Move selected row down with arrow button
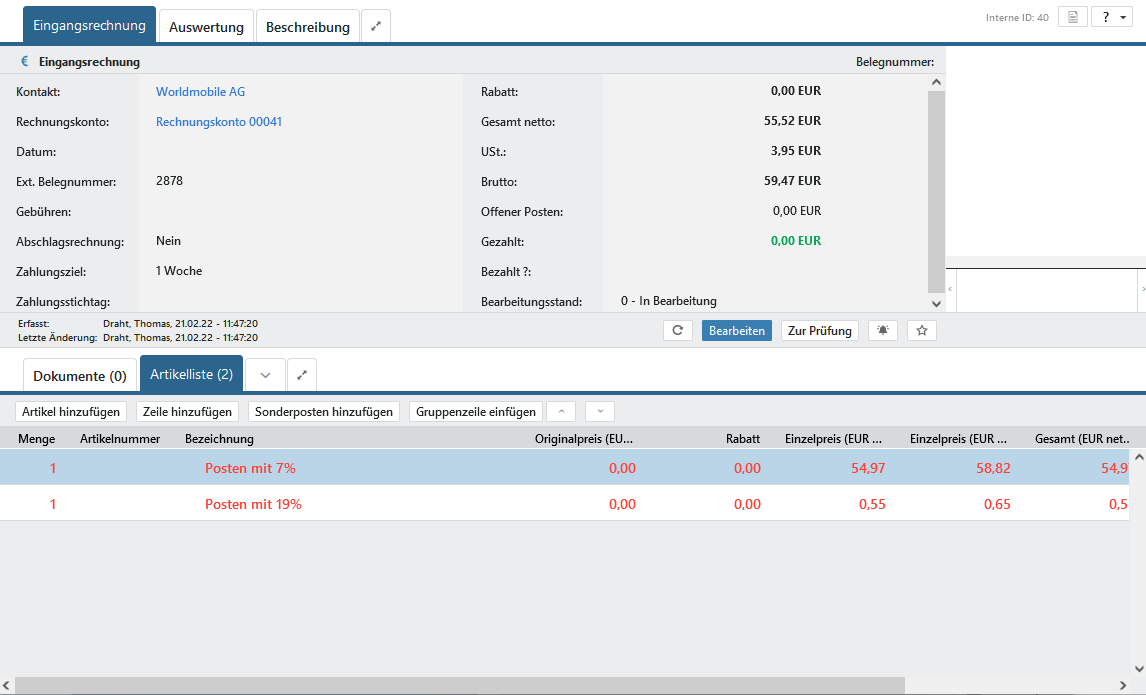The height and width of the screenshot is (695, 1146). [600, 411]
